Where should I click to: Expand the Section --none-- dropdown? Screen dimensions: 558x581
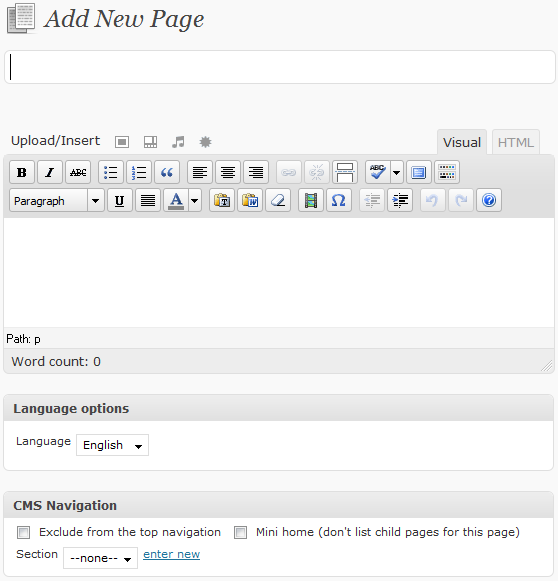click(100, 558)
